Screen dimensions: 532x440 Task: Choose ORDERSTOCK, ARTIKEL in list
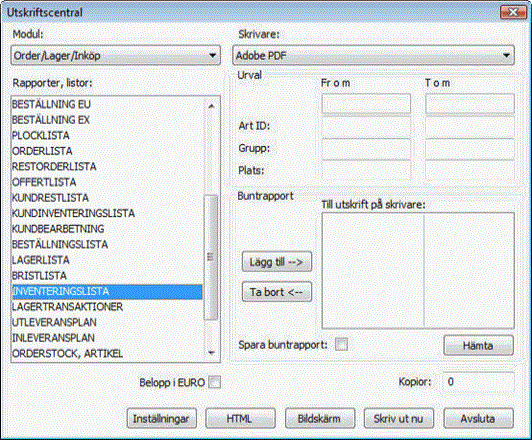[x=107, y=354]
